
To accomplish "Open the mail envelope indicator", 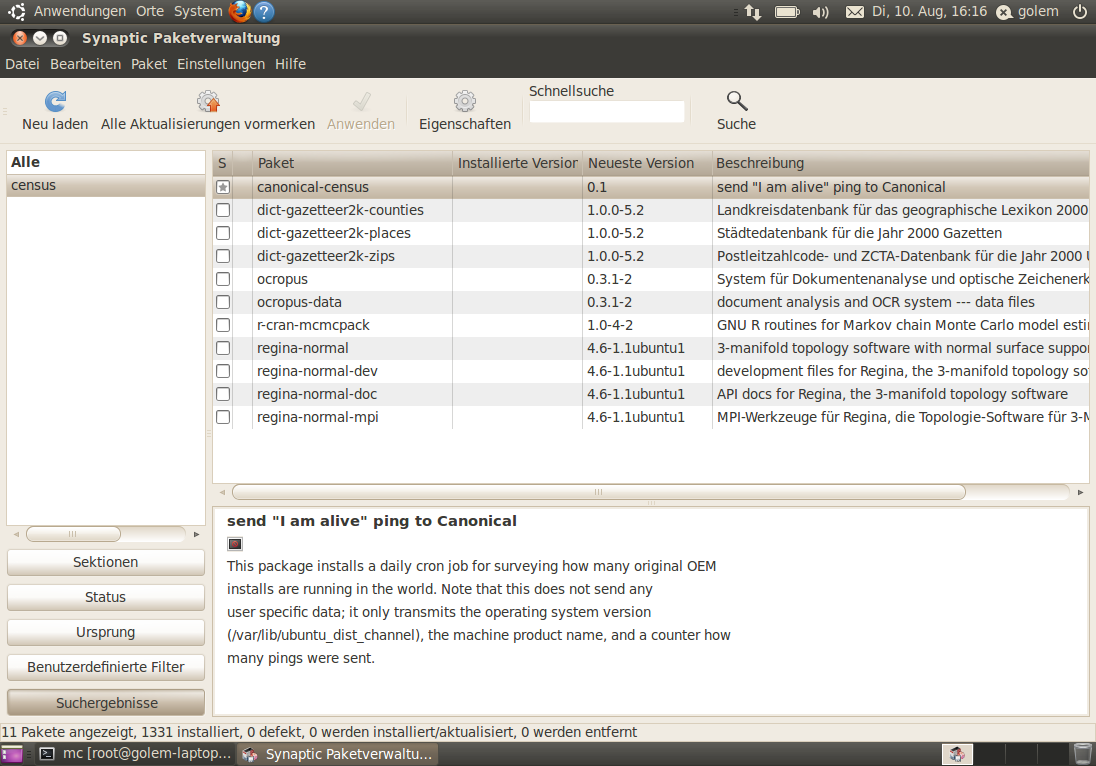I will point(854,12).
